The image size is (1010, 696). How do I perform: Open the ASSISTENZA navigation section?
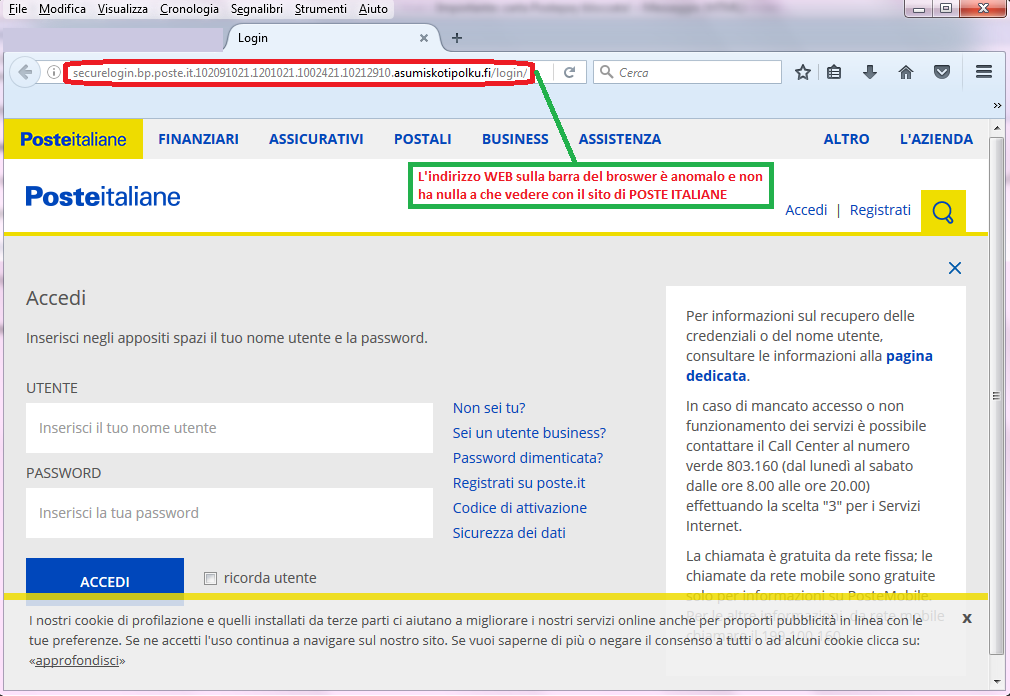(x=620, y=139)
